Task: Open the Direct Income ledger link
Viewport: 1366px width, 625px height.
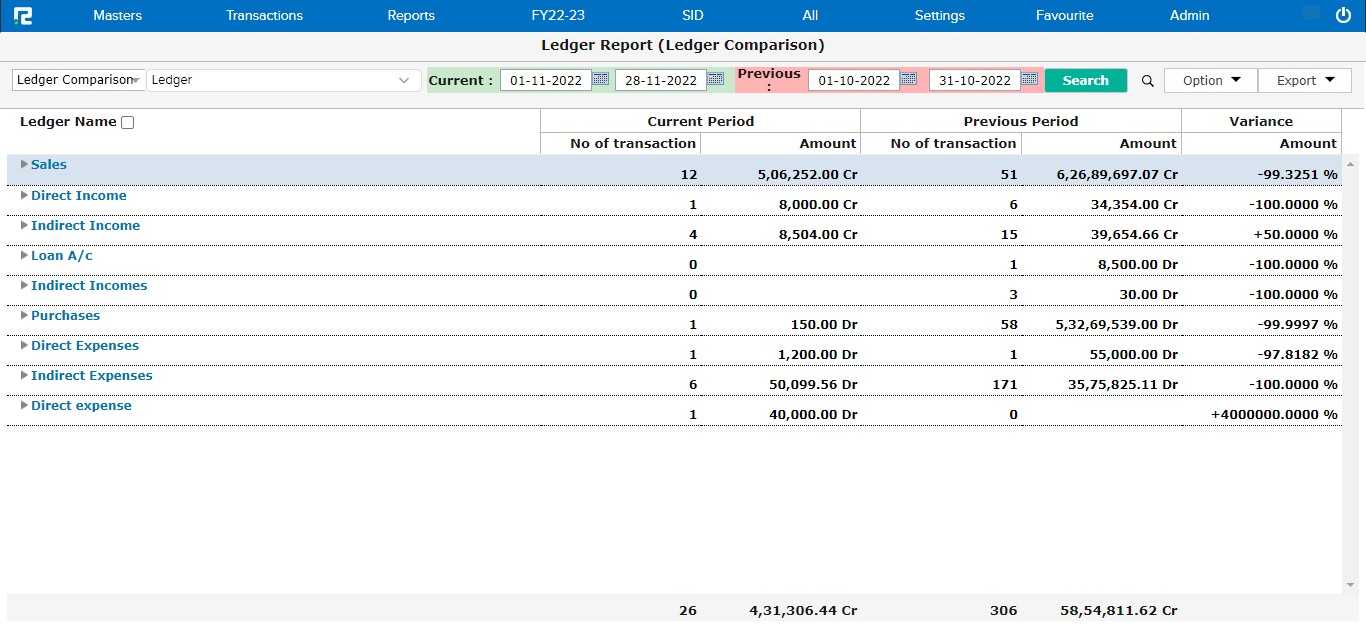Action: coord(78,196)
